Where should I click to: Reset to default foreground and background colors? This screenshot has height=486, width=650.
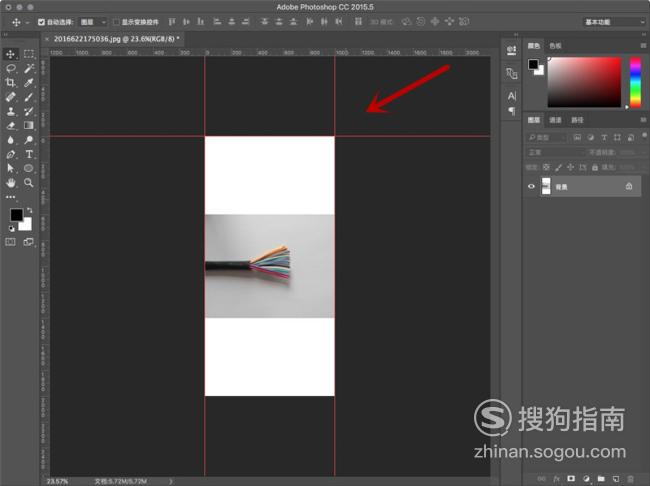point(12,228)
